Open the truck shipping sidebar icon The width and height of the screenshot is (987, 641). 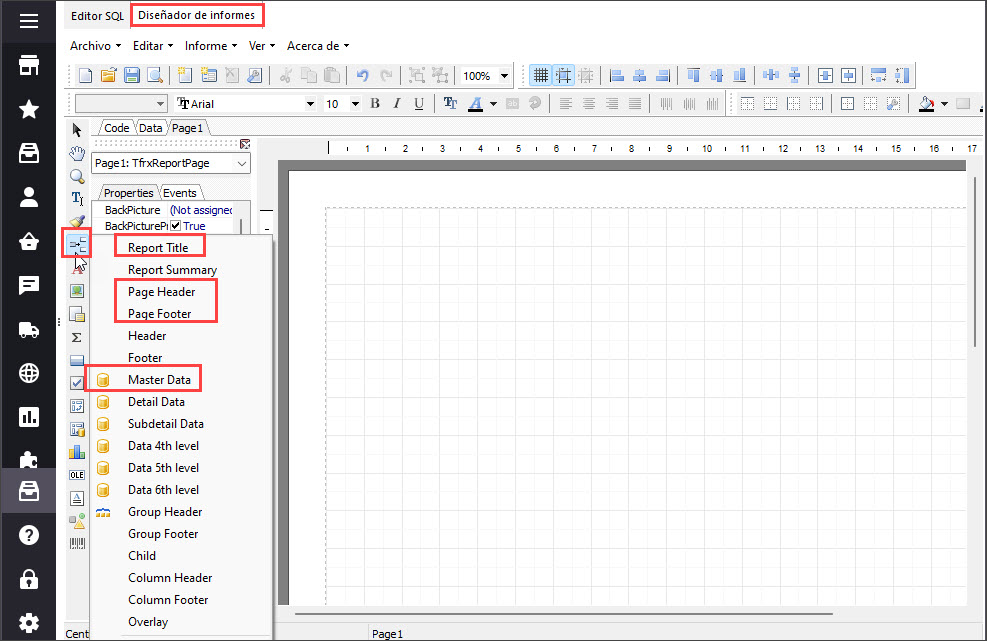tap(28, 329)
